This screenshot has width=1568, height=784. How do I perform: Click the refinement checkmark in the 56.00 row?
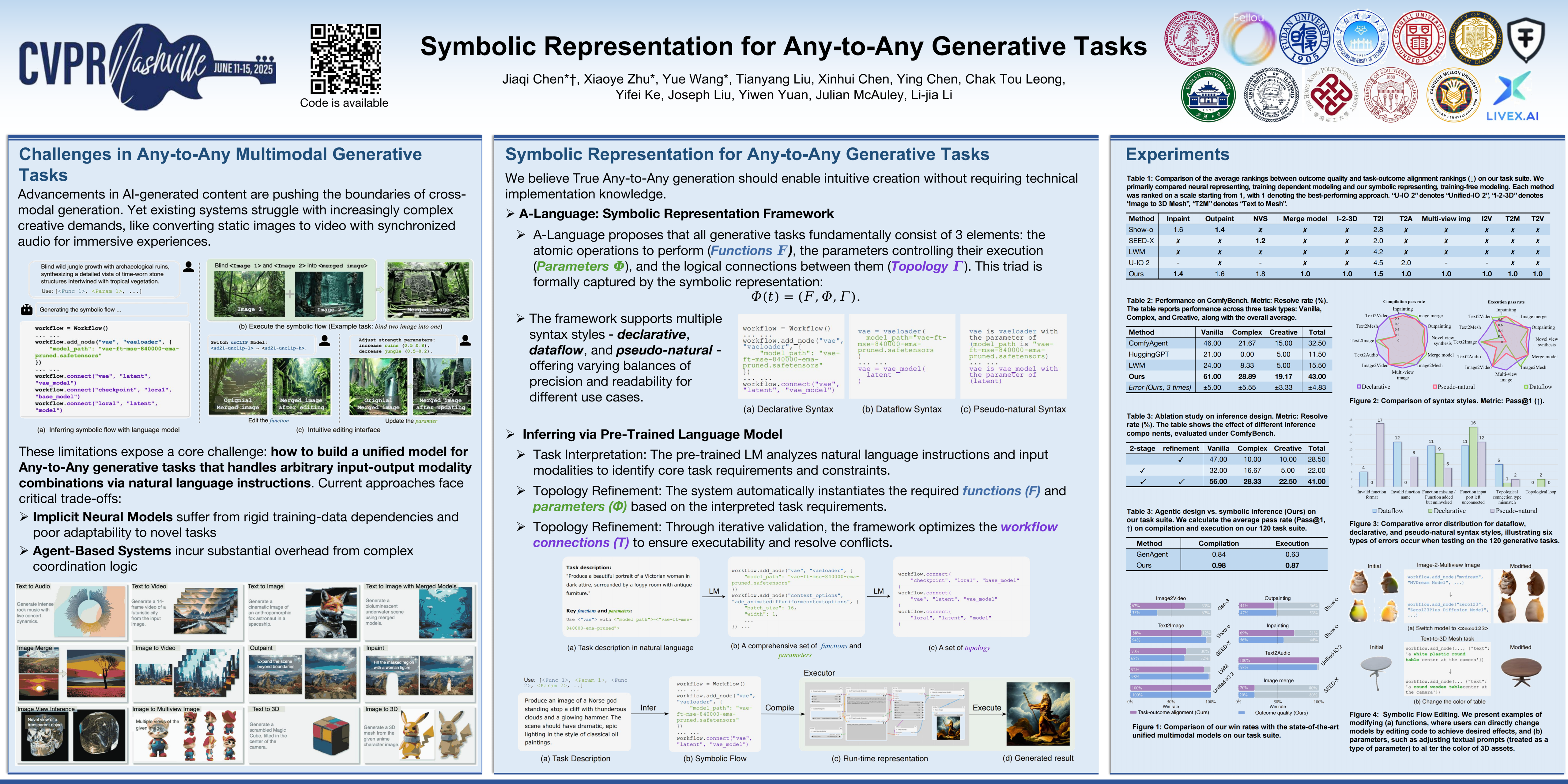(x=1181, y=481)
